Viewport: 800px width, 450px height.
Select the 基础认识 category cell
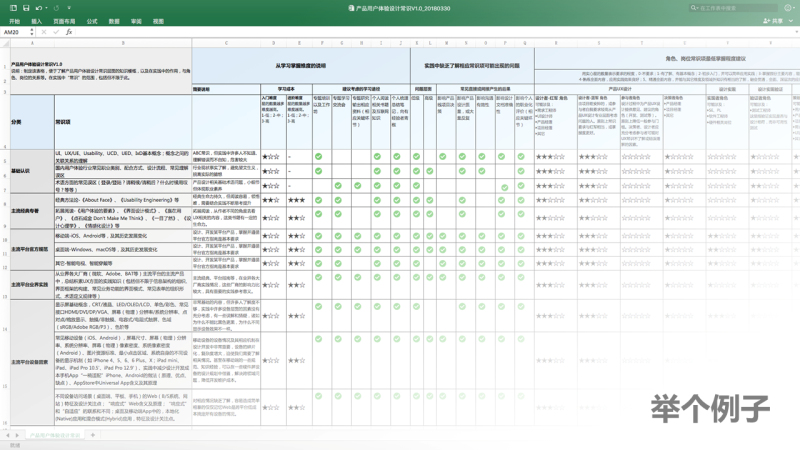32,171
